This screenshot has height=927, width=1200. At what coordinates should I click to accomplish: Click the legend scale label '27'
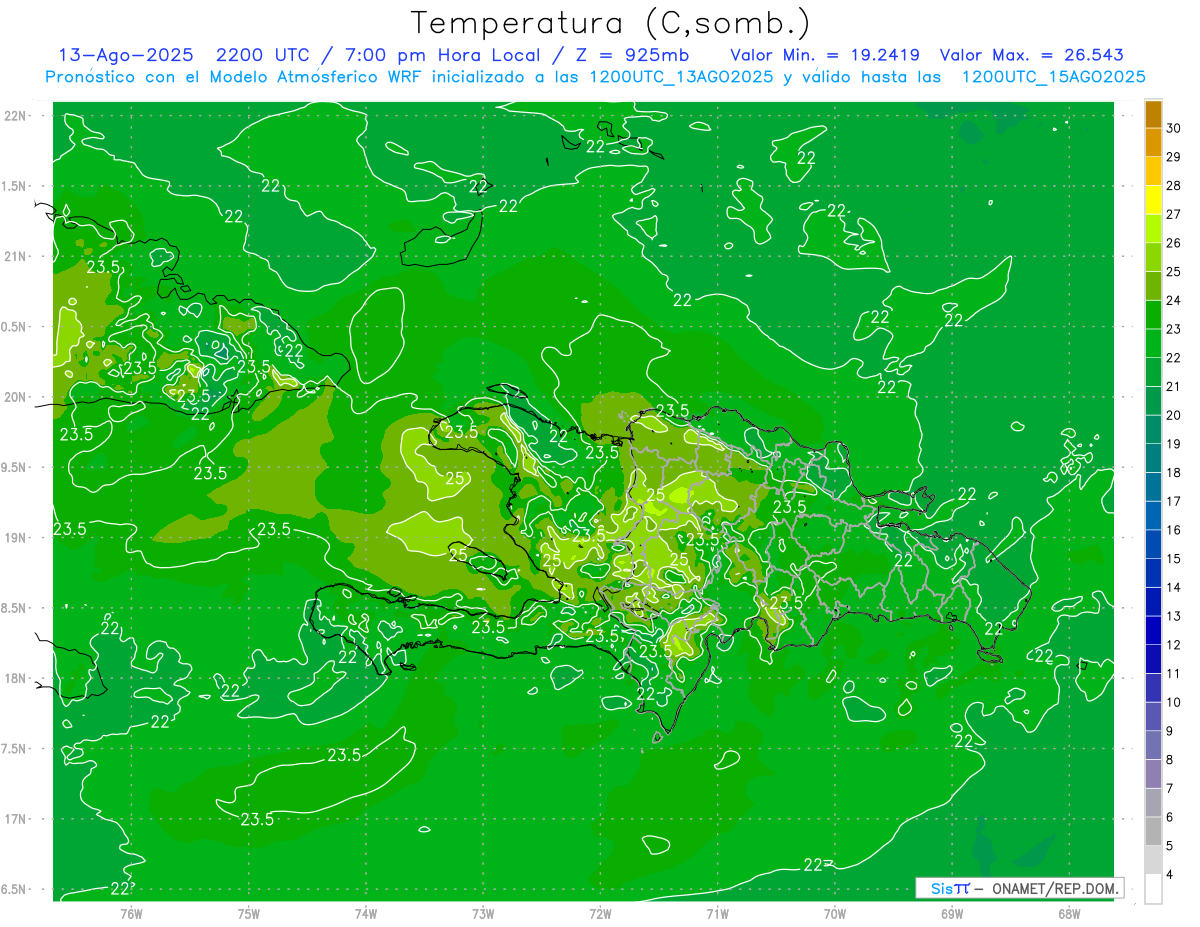click(x=1174, y=214)
